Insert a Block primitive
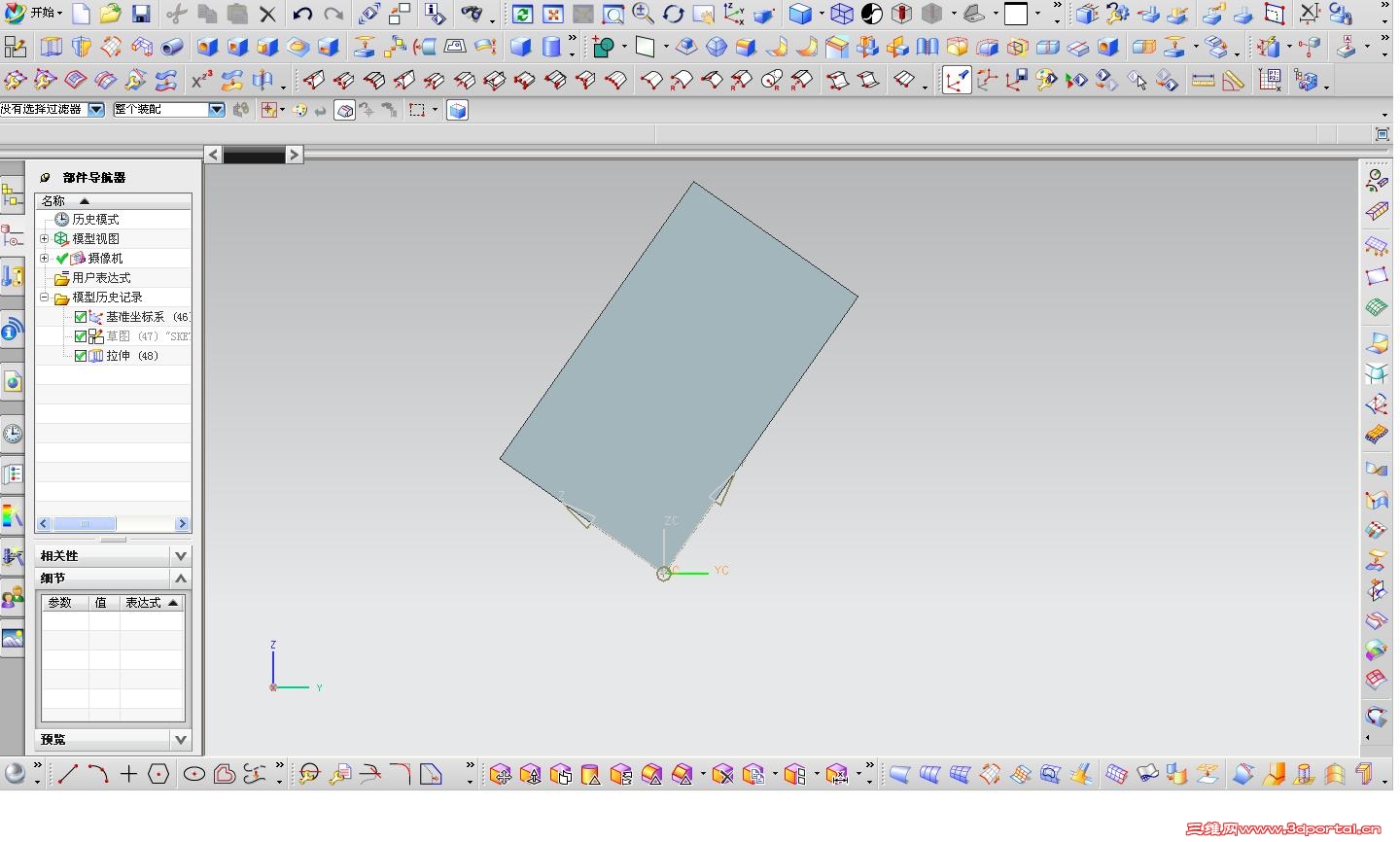The image size is (1400, 842). (x=521, y=47)
